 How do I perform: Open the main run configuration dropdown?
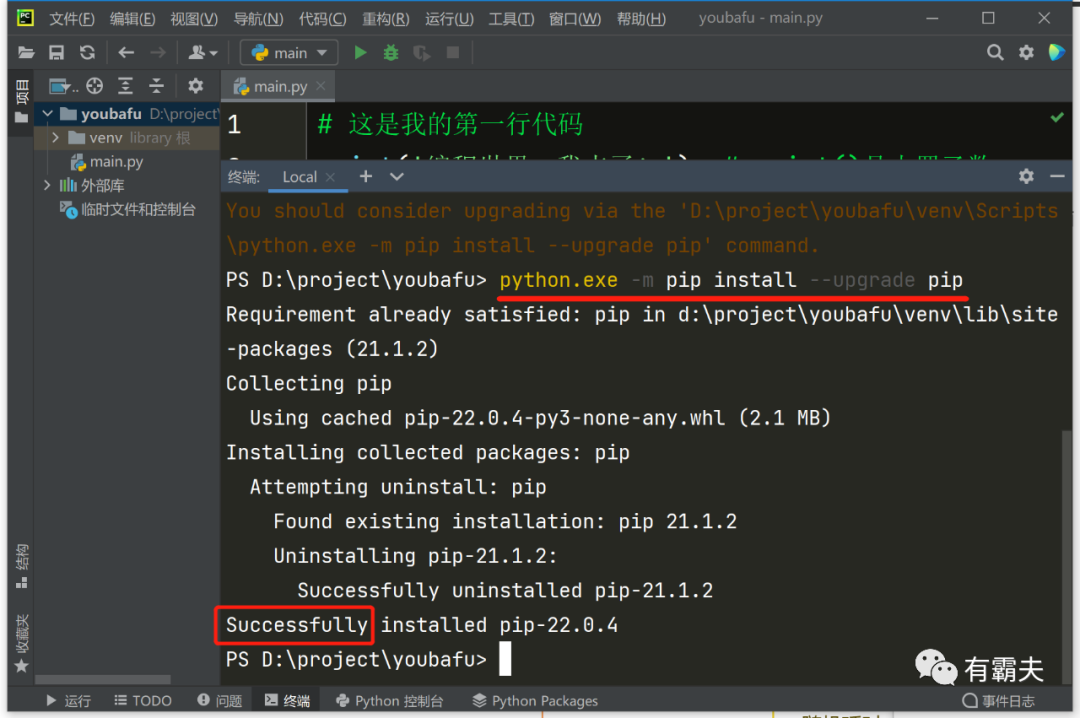289,53
